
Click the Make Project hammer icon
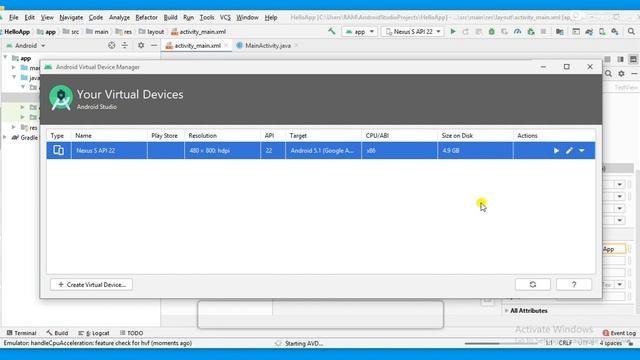coord(332,31)
